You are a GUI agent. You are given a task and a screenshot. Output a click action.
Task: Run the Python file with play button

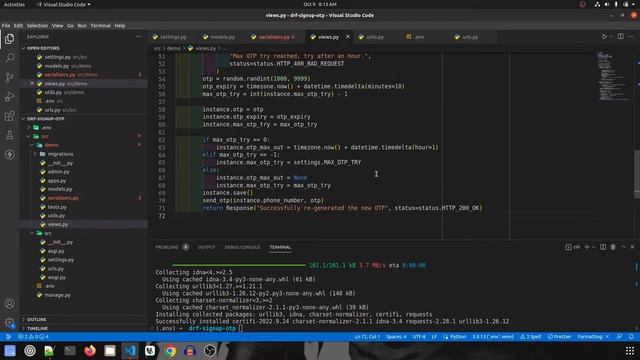[604, 37]
